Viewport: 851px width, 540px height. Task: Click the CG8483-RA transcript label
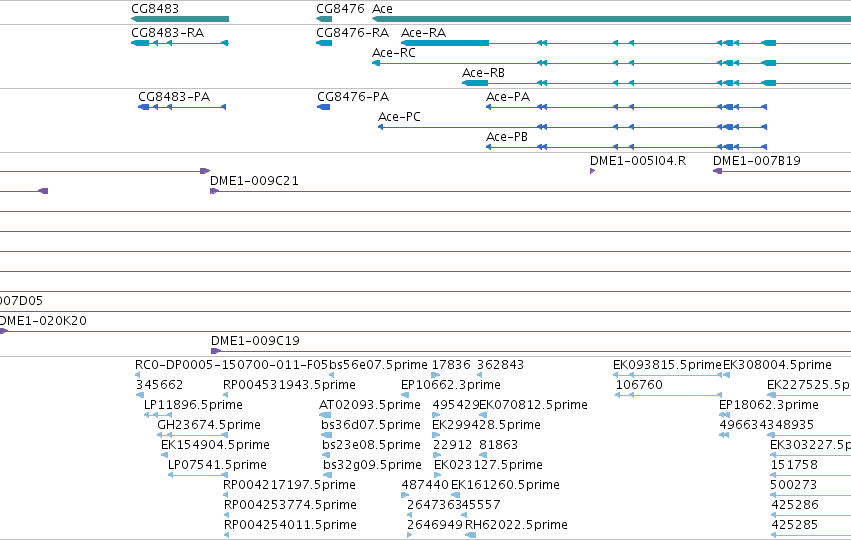pos(168,33)
